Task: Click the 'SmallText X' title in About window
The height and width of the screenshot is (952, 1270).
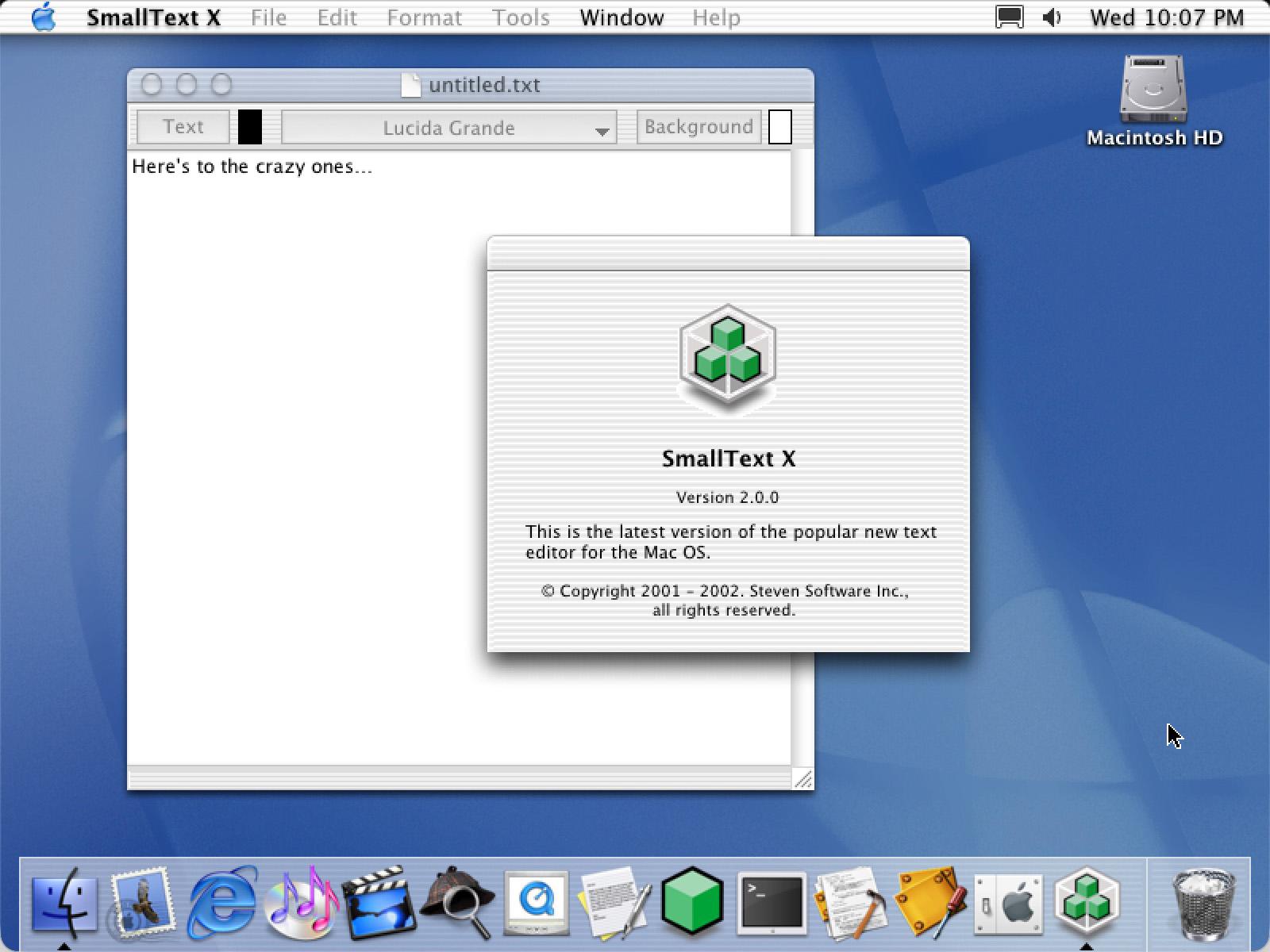Action: pyautogui.click(x=729, y=459)
